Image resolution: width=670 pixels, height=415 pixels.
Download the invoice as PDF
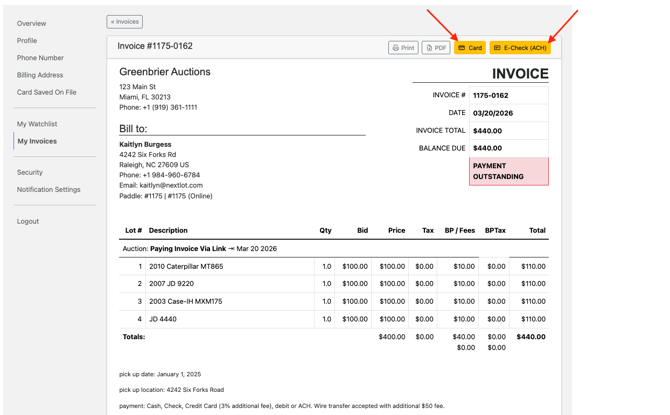[435, 48]
